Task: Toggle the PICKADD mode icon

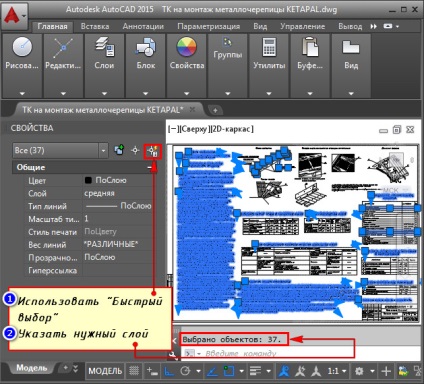Action: (x=119, y=150)
